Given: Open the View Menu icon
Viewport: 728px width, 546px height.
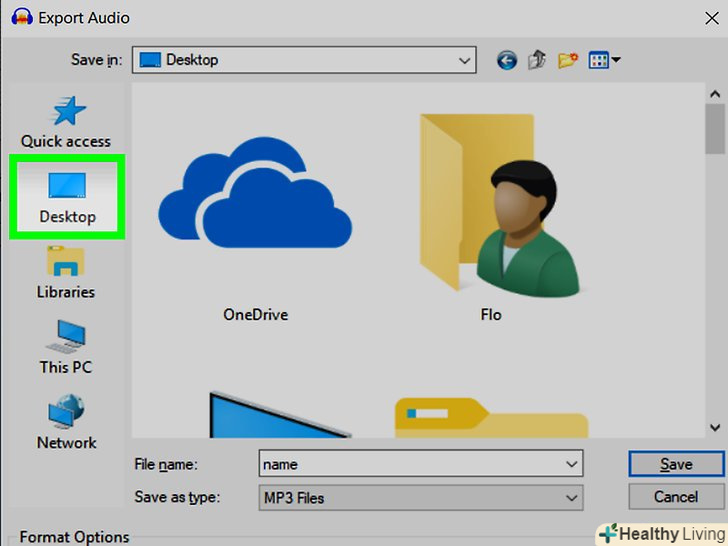Looking at the screenshot, I should (598, 60).
